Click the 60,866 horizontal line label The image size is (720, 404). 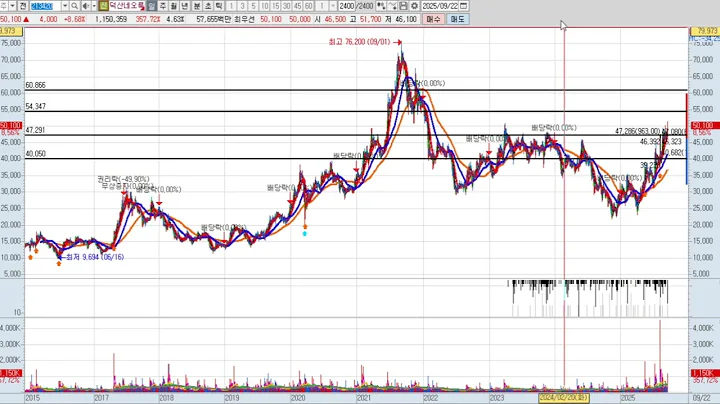pyautogui.click(x=35, y=85)
